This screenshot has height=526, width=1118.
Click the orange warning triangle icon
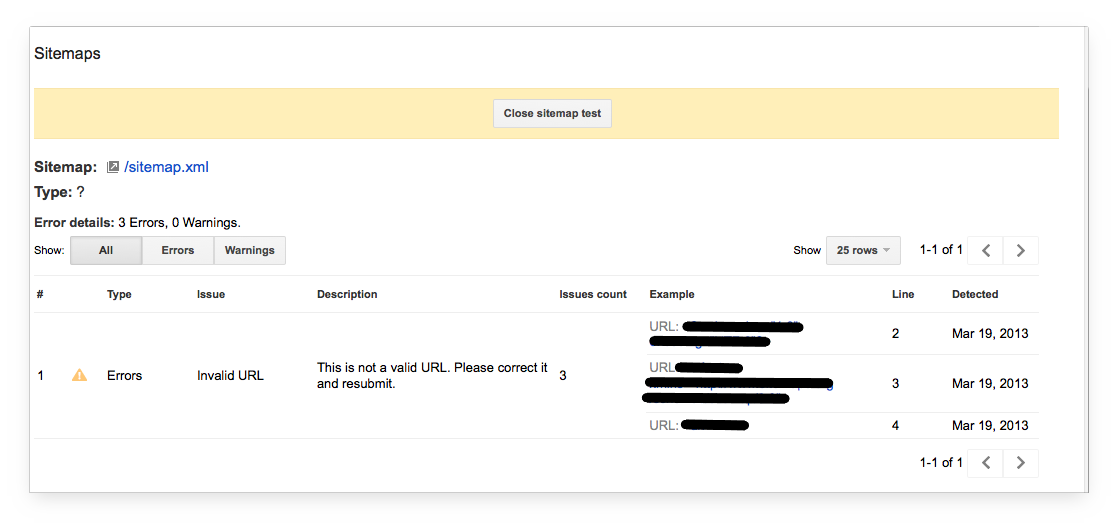[80, 375]
